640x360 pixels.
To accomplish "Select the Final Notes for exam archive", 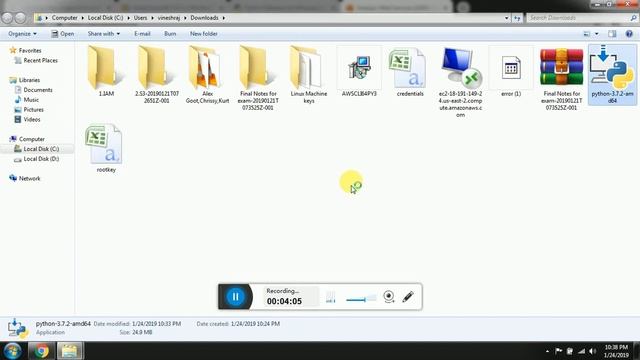I will (561, 78).
